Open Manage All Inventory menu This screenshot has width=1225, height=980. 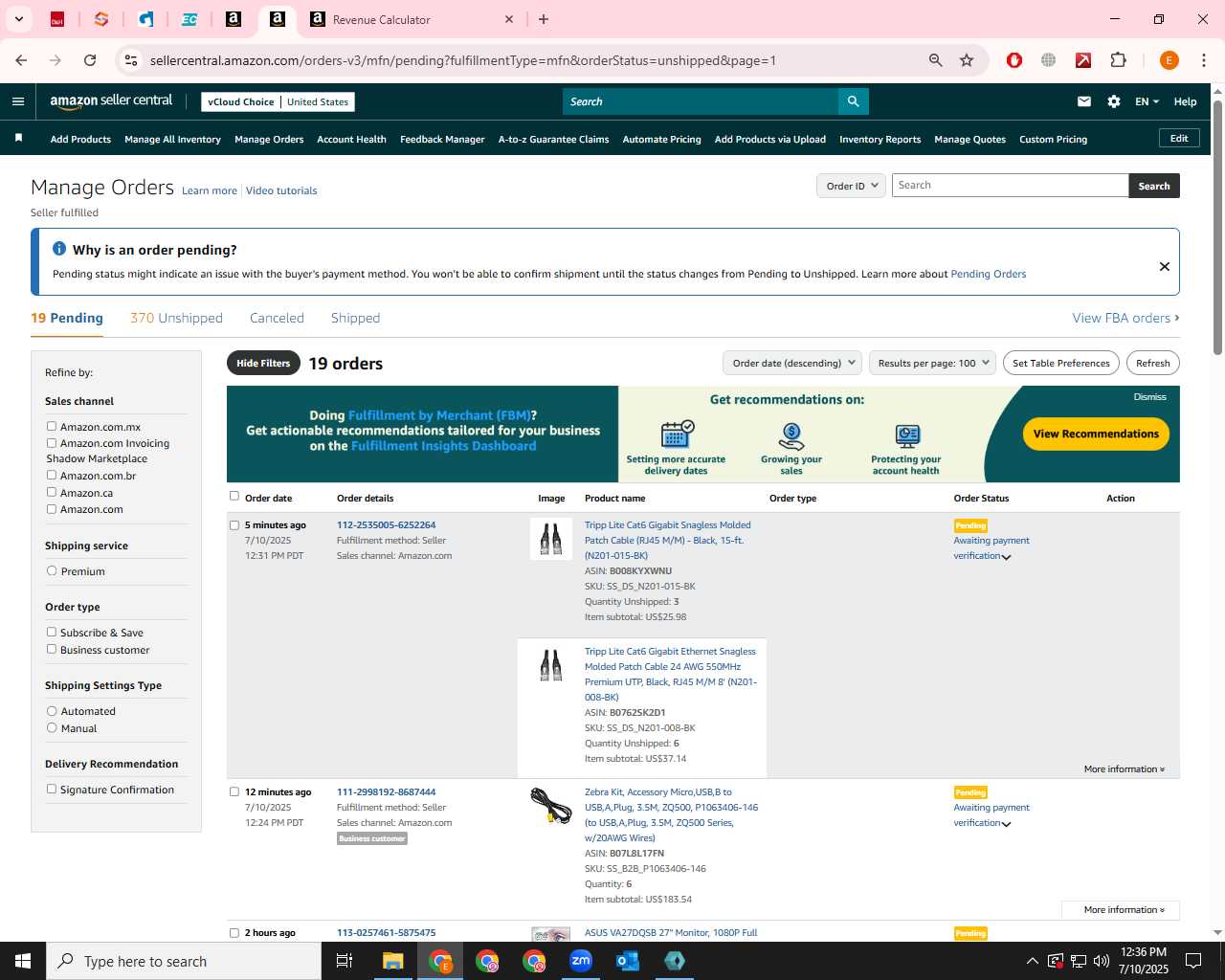[172, 139]
